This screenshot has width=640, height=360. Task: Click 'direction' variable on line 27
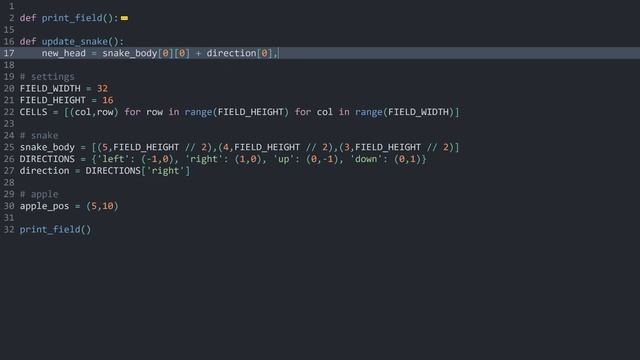44,171
